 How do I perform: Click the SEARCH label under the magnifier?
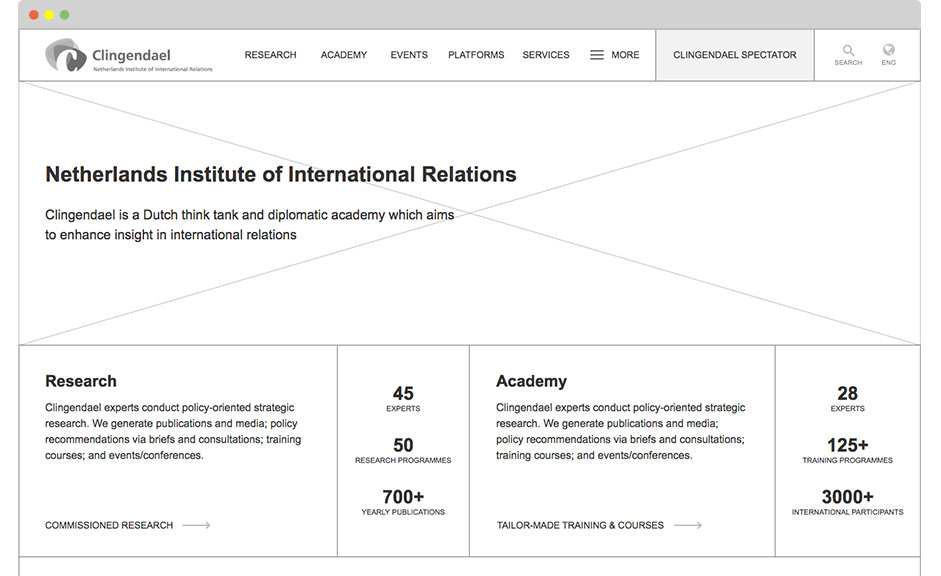pos(848,62)
